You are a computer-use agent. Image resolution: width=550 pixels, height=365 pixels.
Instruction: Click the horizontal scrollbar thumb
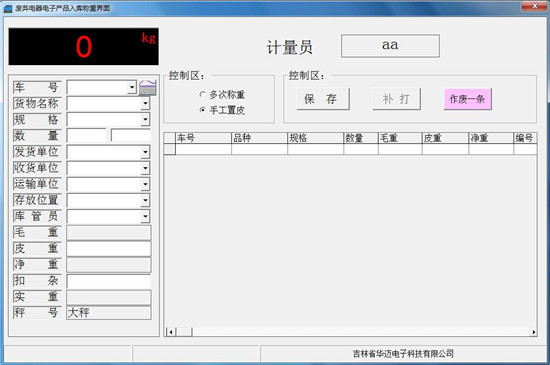point(184,332)
